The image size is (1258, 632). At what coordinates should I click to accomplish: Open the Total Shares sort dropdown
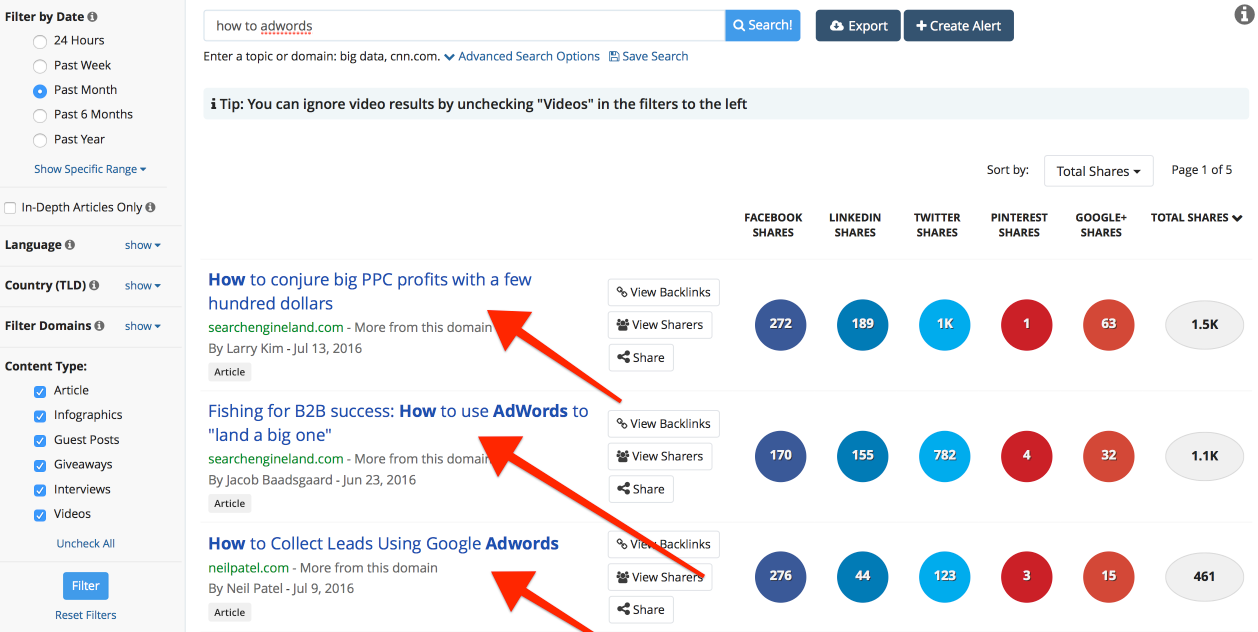pos(1098,171)
